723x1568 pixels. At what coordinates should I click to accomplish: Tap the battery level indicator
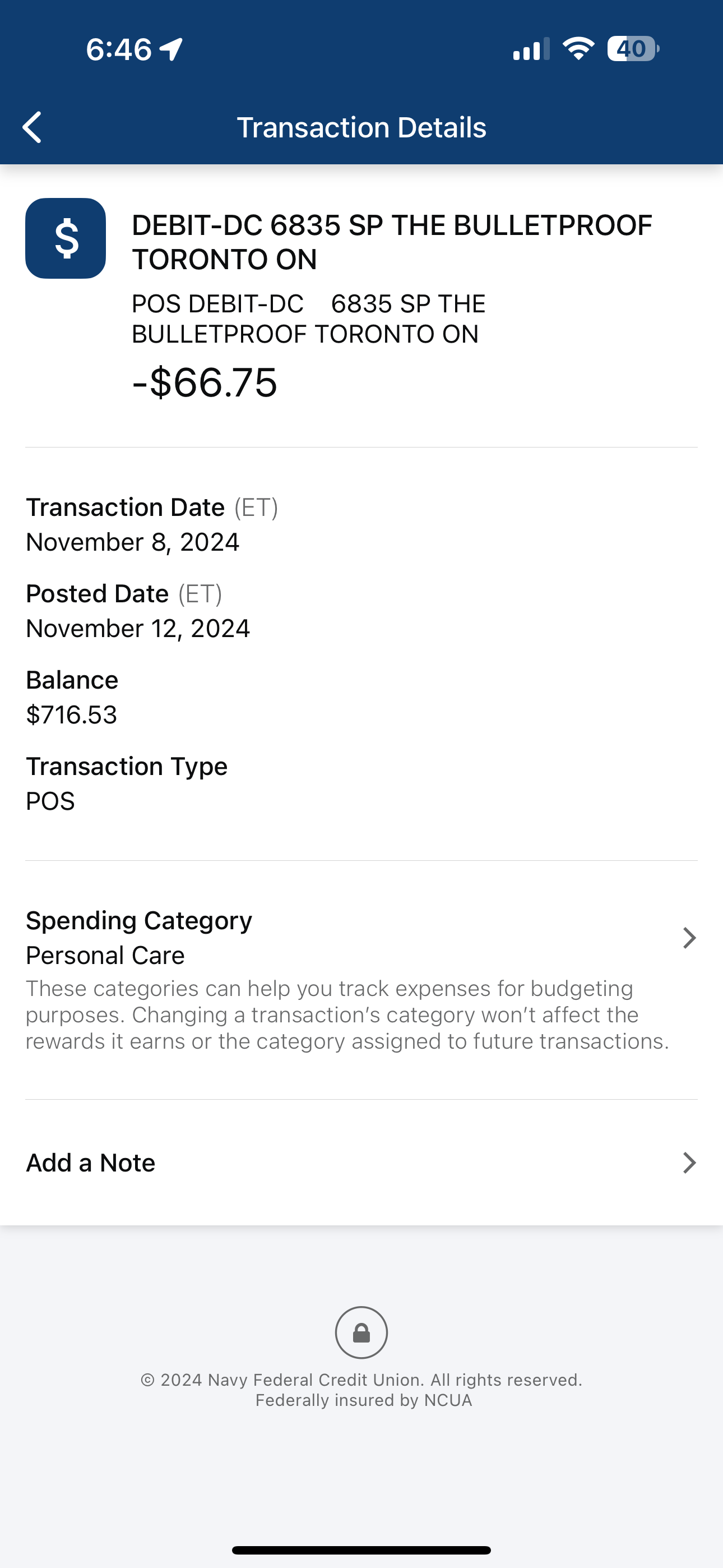632,49
